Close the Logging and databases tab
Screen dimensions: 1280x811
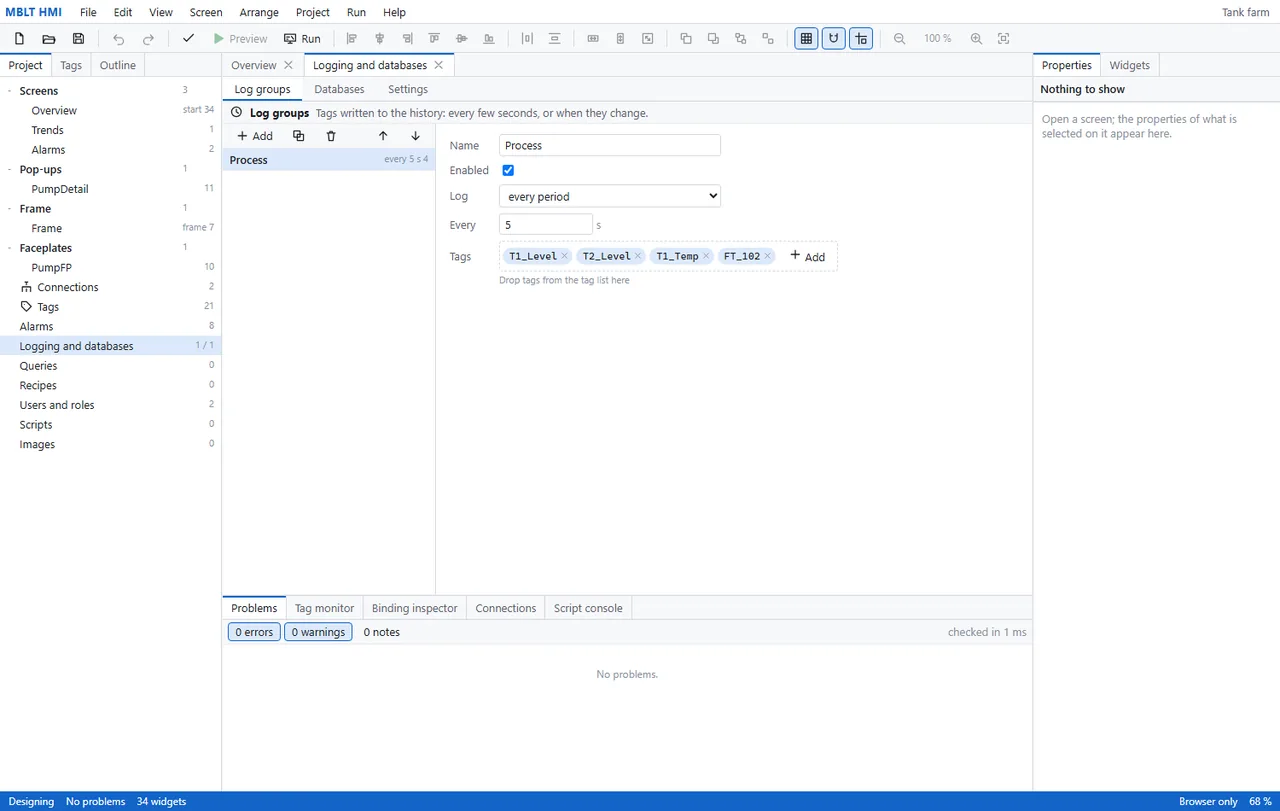(x=438, y=65)
